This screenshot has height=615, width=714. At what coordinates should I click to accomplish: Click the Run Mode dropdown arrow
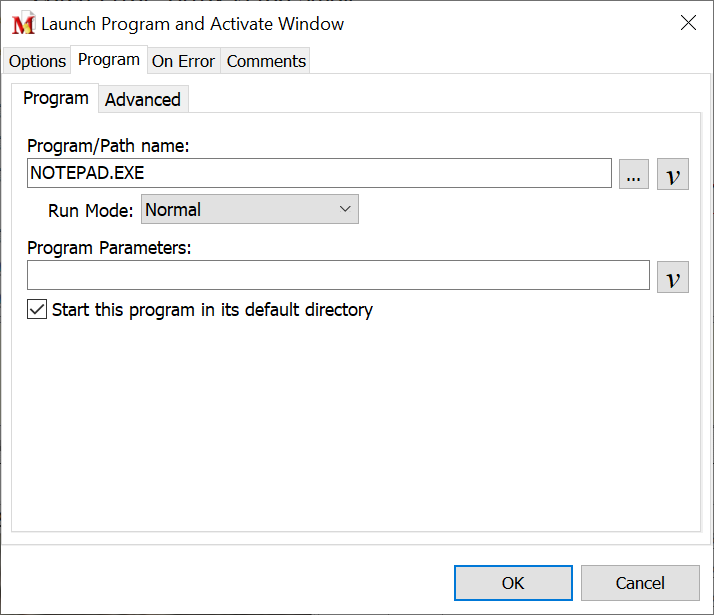point(345,210)
